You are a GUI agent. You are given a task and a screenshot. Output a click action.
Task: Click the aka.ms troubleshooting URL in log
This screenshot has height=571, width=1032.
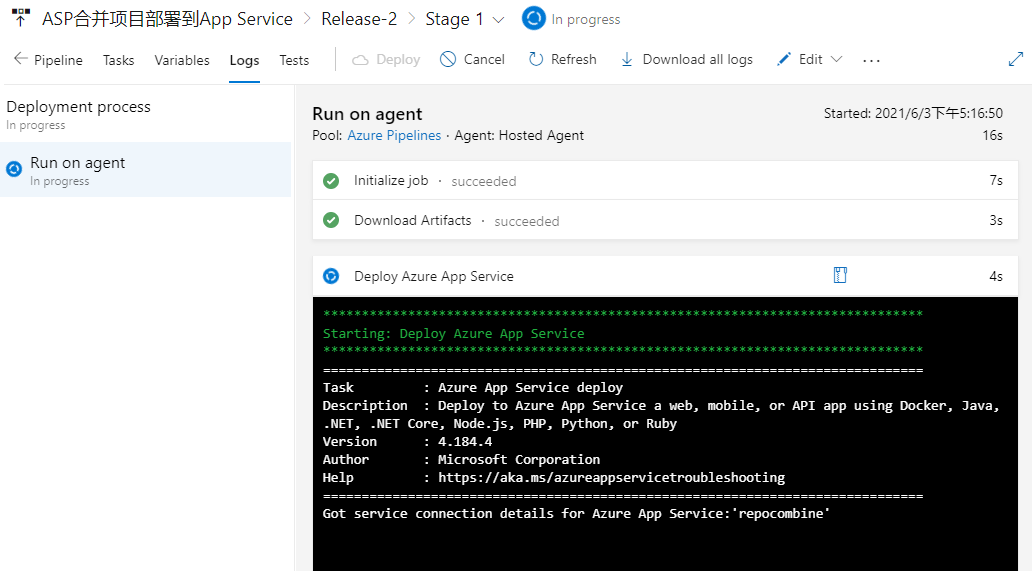pyautogui.click(x=611, y=478)
